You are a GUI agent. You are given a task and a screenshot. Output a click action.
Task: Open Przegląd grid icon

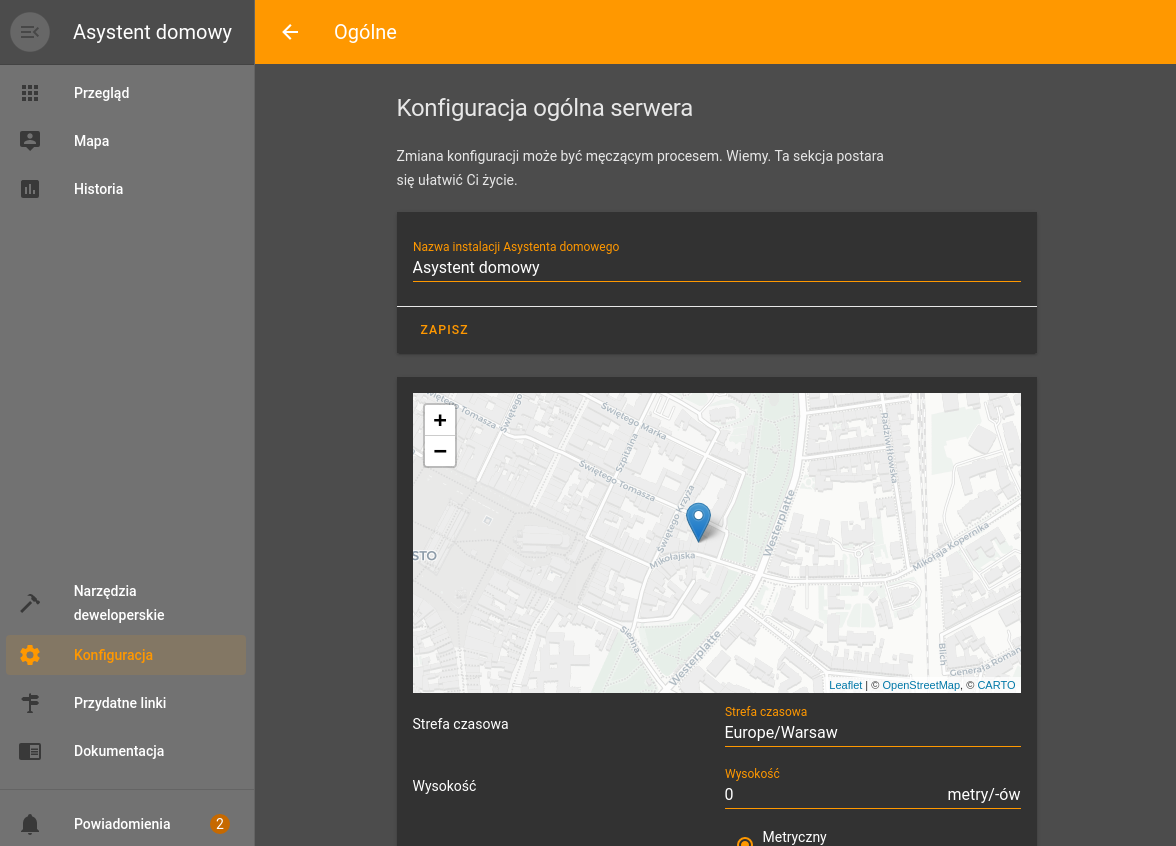click(x=30, y=93)
